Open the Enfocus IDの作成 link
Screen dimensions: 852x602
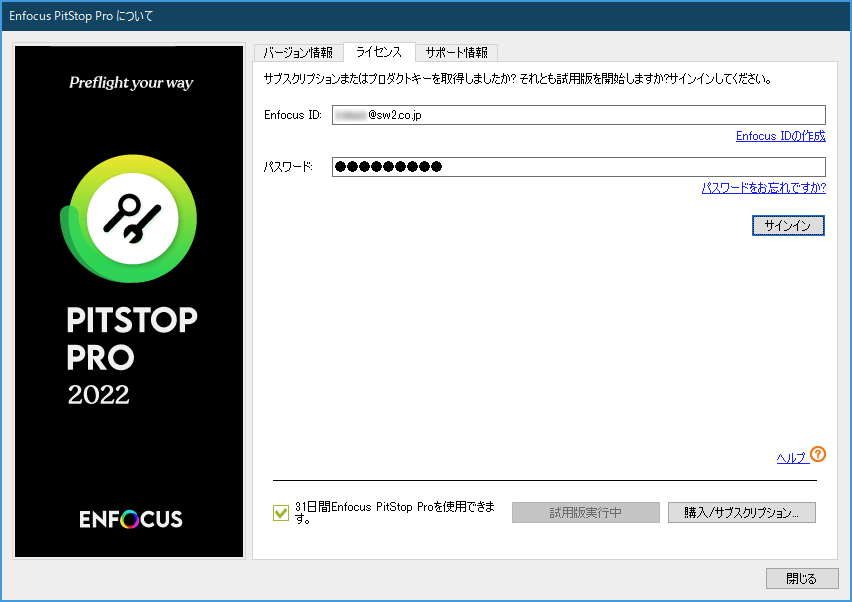[x=780, y=136]
